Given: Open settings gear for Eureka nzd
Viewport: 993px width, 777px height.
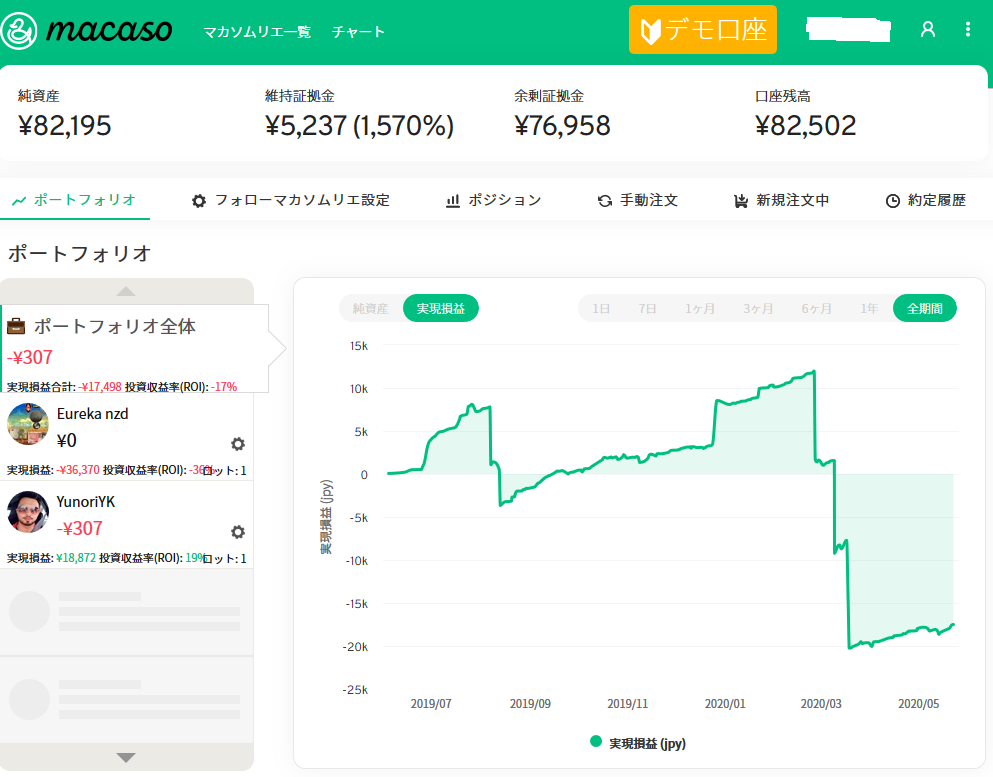Looking at the screenshot, I should (x=238, y=444).
